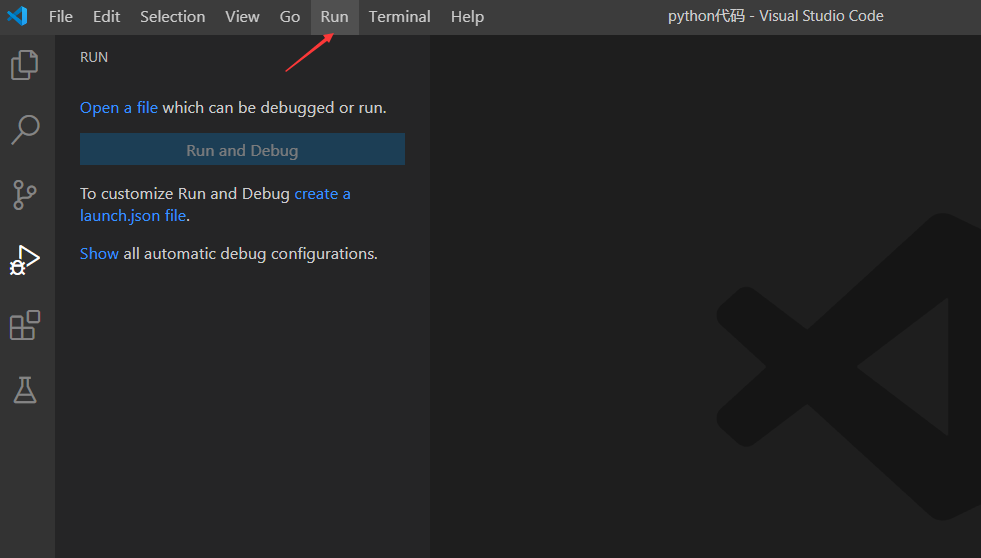
Task: Open the Edit menu
Action: 106,17
